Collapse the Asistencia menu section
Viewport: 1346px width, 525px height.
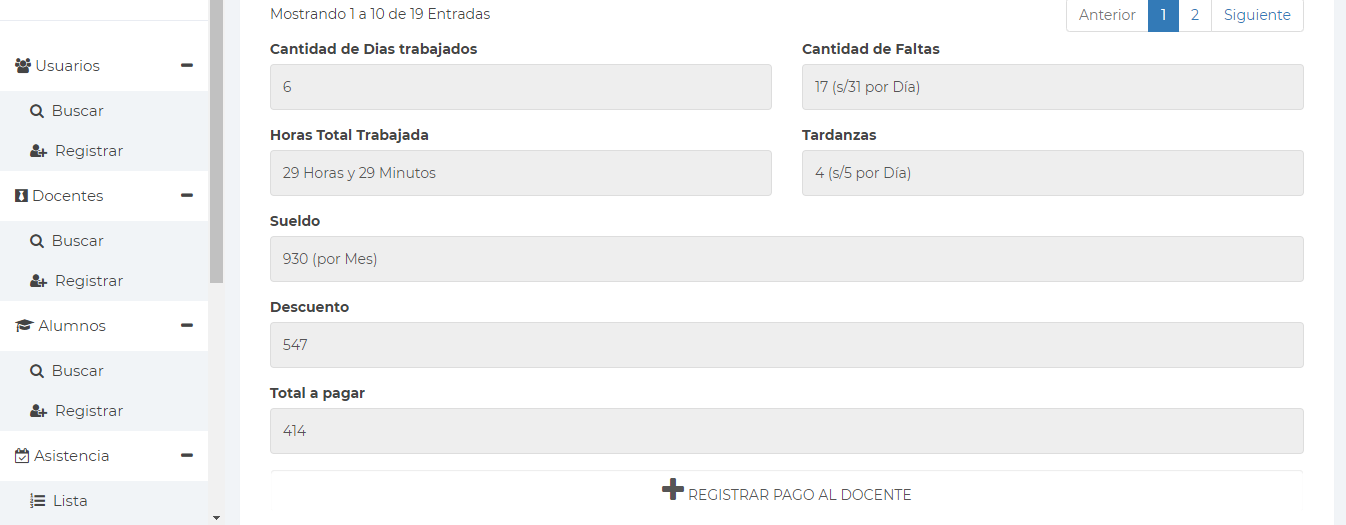tap(187, 456)
